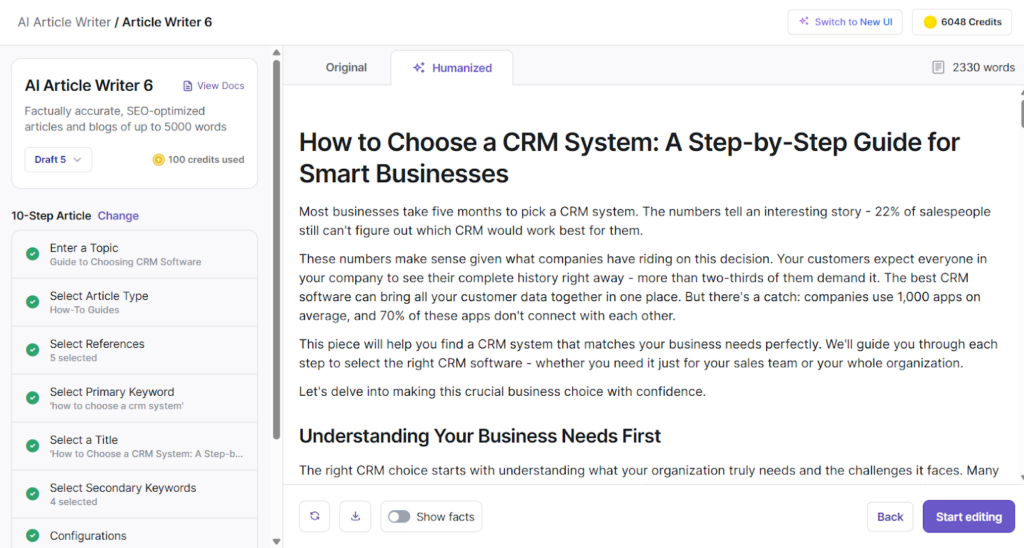Viewport: 1024px width, 548px height.
Task: Click green checkmark beside Configurations
Action: (32, 536)
